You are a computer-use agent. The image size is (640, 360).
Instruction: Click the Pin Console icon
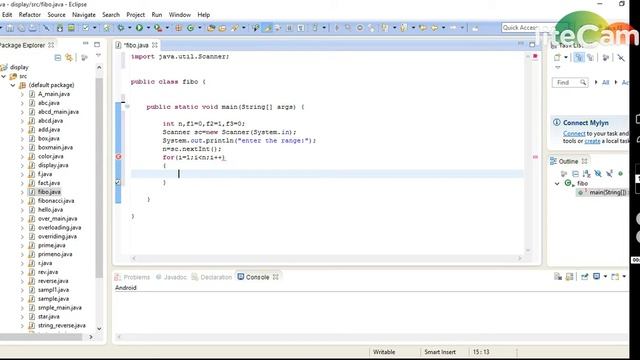584,277
